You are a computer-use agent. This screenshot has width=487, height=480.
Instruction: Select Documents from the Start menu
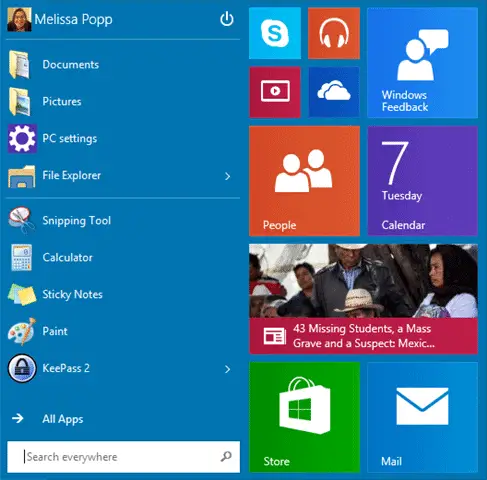coord(123,64)
